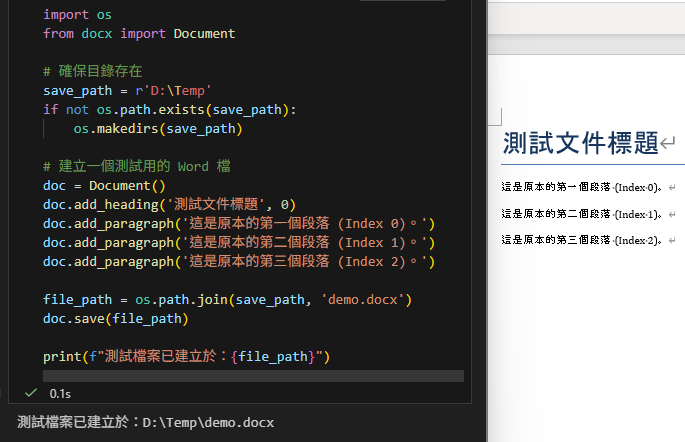Click the os.makedirs(save_path) line
Image resolution: width=685 pixels, height=442 pixels.
coord(157,128)
